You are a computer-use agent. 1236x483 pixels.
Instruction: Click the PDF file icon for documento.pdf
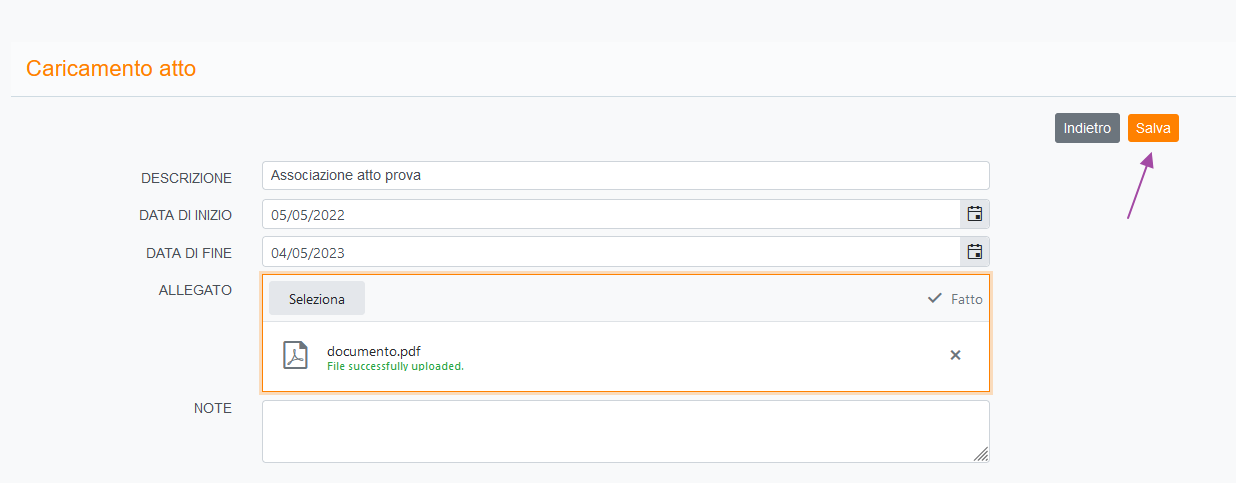coord(295,356)
